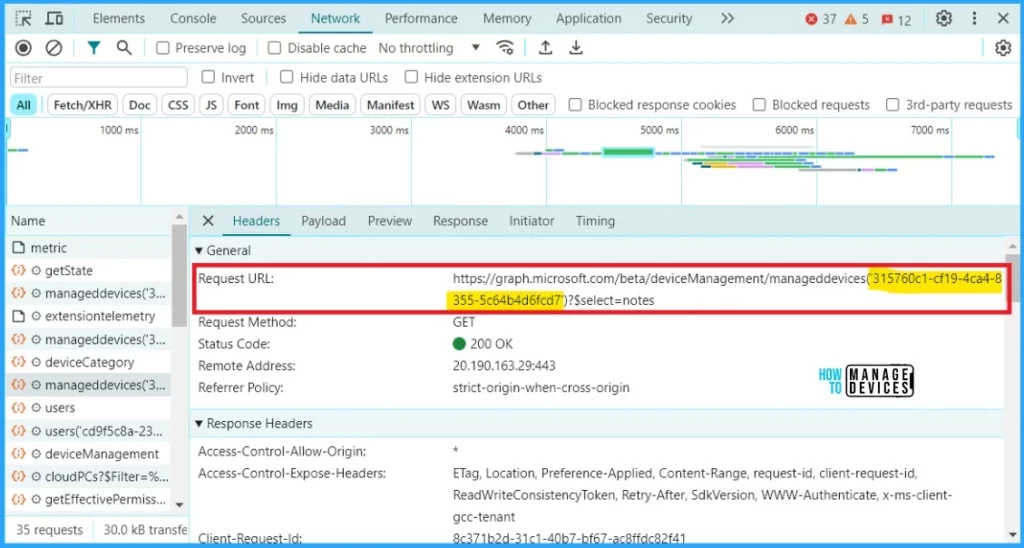This screenshot has height=548, width=1024.
Task: Filter by Font type
Action: point(247,105)
